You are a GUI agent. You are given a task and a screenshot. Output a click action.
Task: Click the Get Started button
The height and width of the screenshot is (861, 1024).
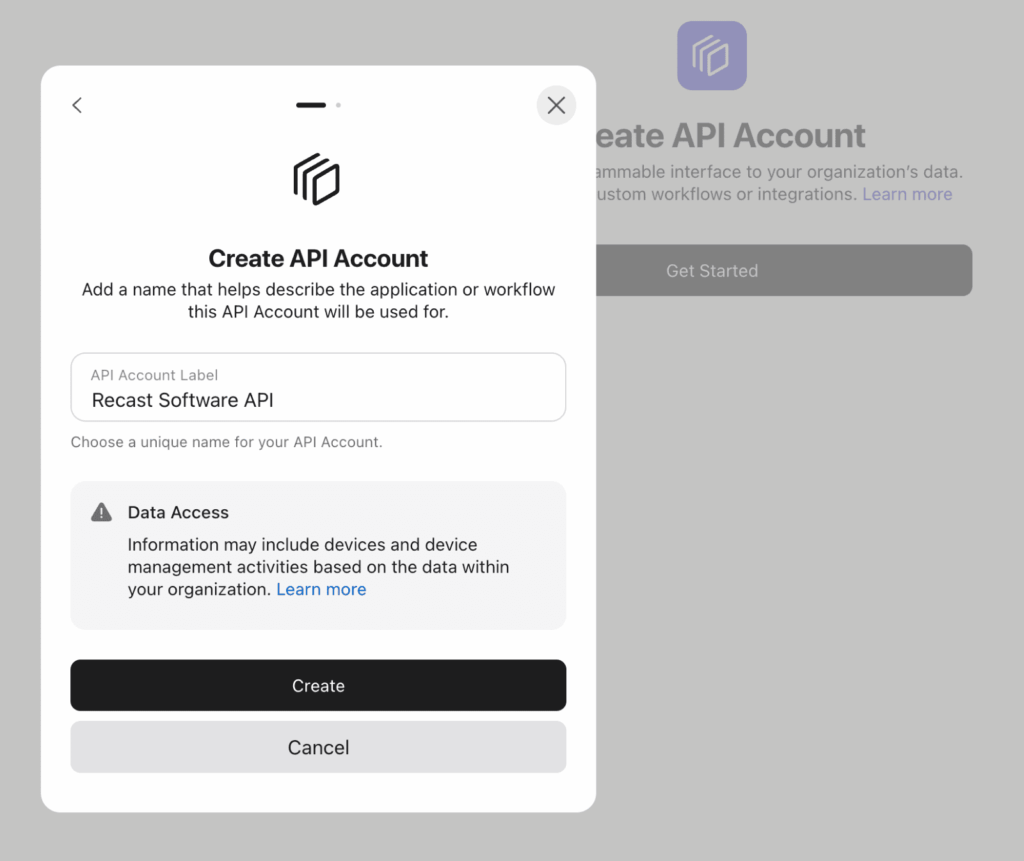click(711, 270)
